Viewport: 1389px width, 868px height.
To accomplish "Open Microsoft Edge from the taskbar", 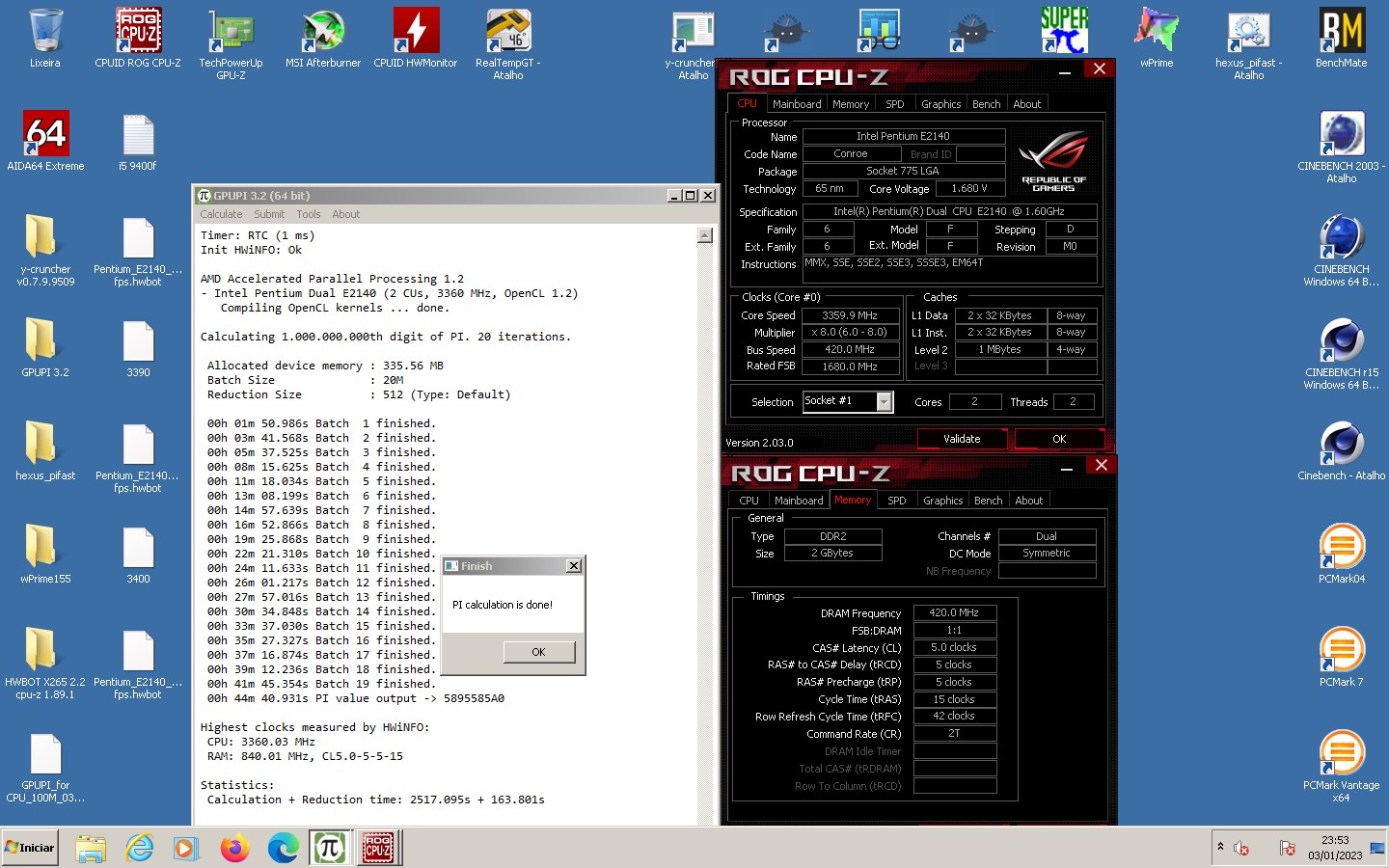I will 283,849.
